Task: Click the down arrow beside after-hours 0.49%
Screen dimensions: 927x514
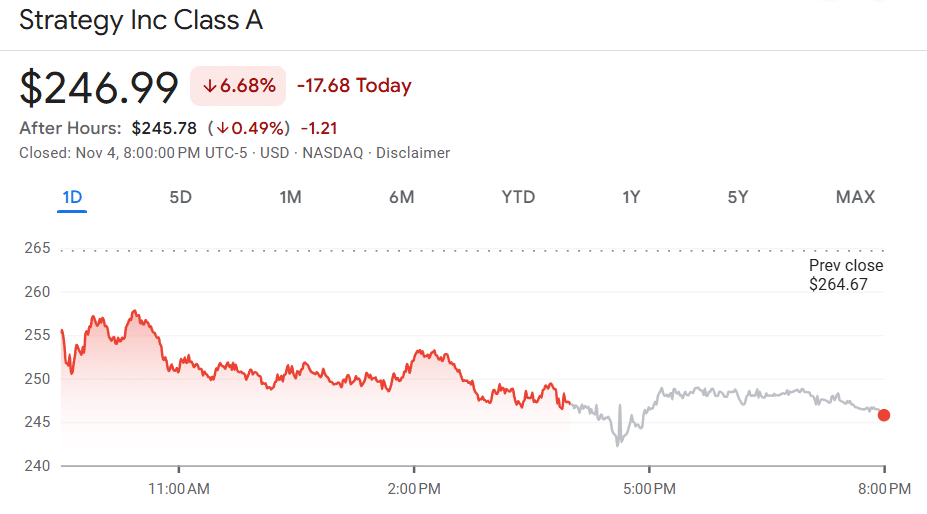Action: pyautogui.click(x=221, y=128)
